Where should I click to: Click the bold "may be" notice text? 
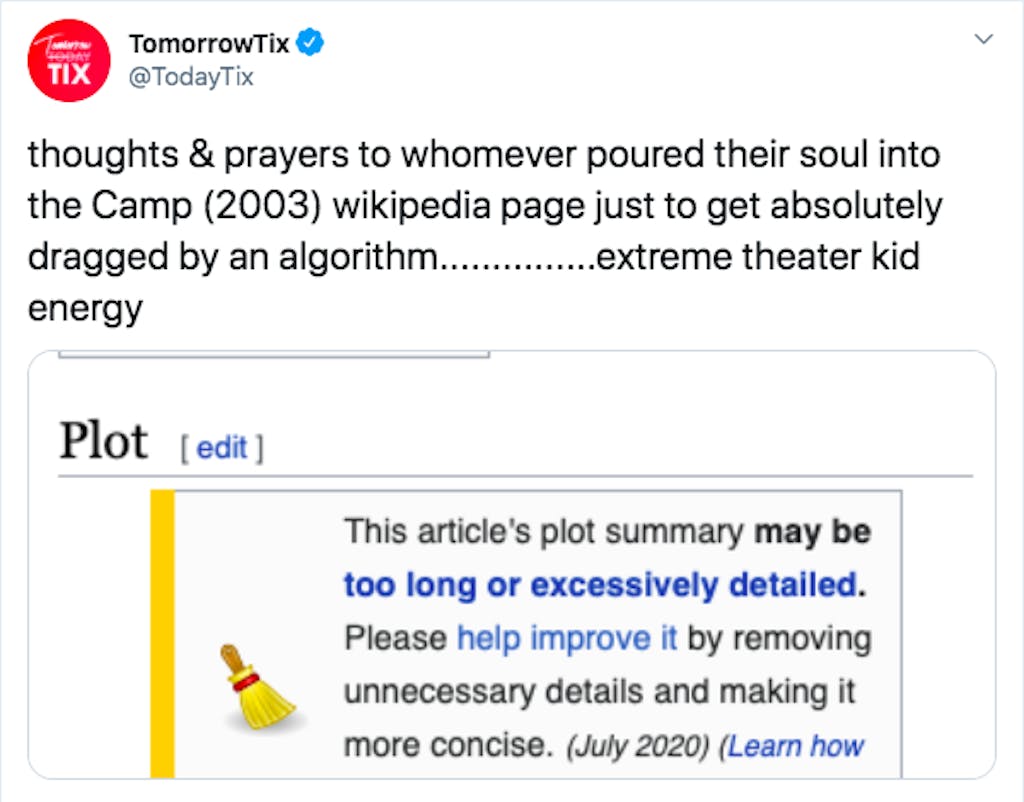coord(812,532)
